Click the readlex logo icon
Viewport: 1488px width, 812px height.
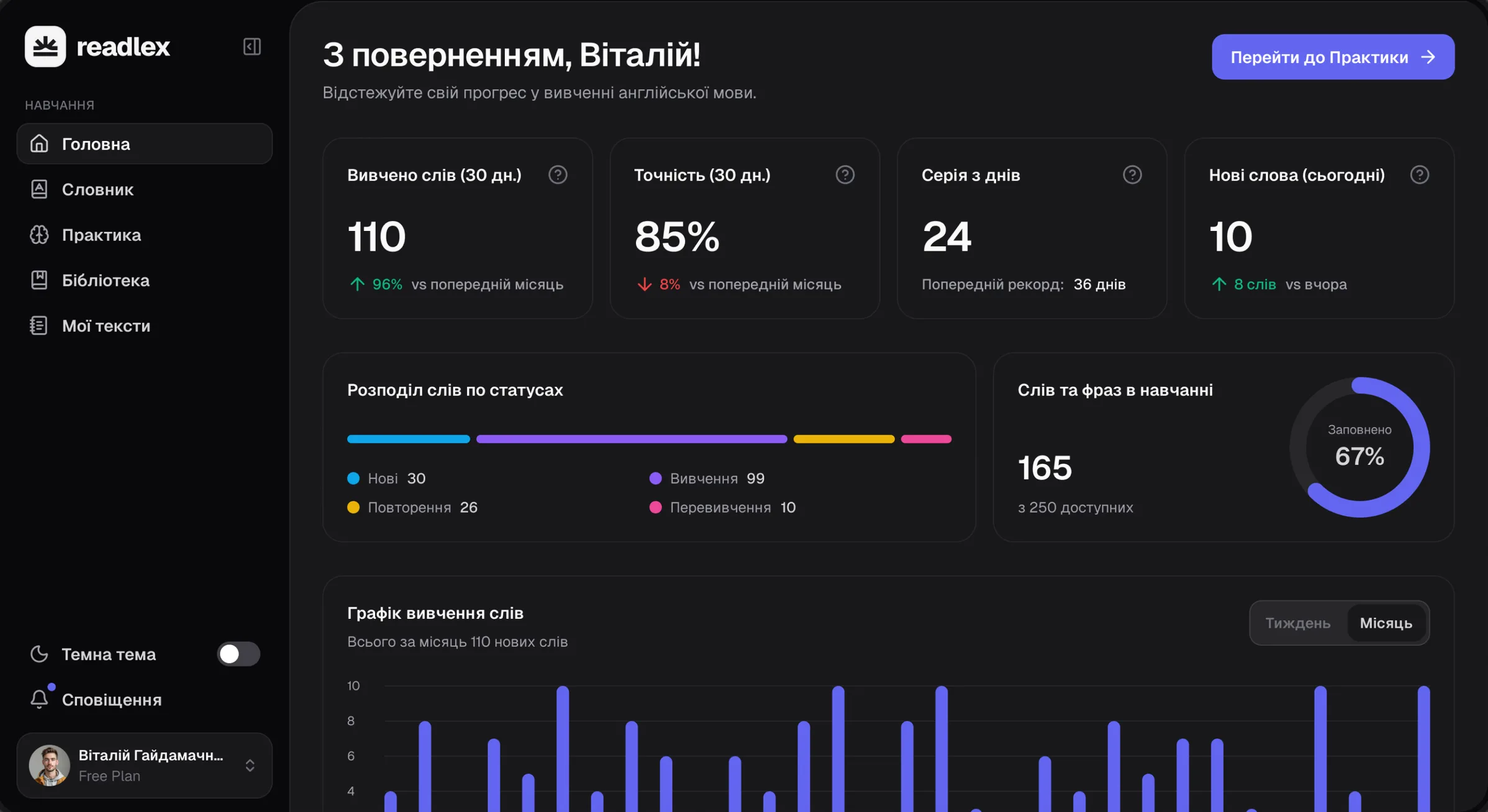[x=45, y=47]
